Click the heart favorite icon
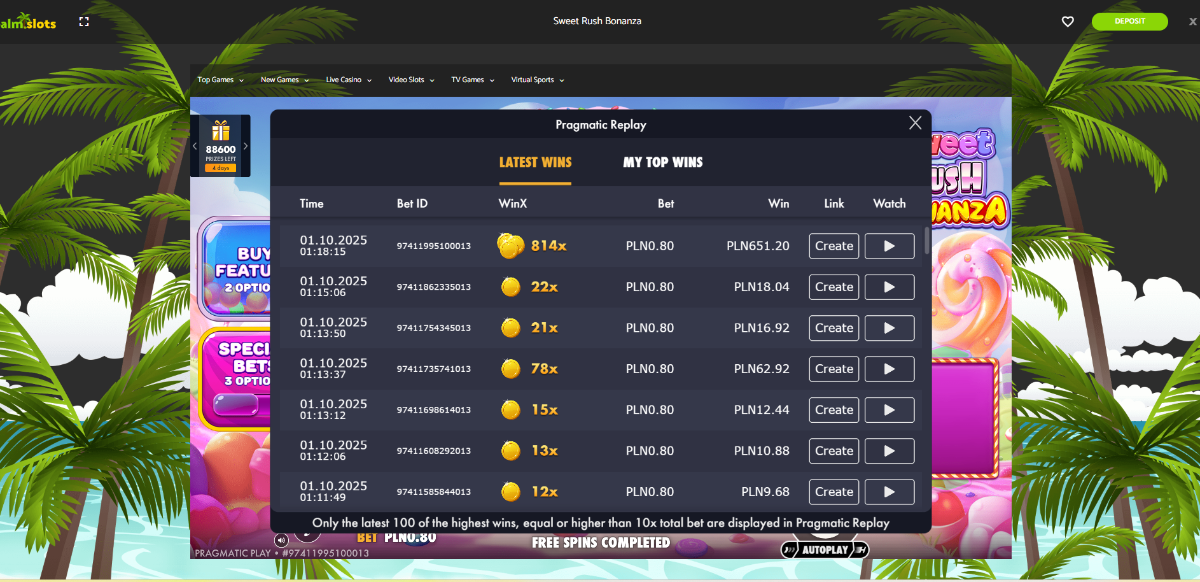 tap(1067, 22)
